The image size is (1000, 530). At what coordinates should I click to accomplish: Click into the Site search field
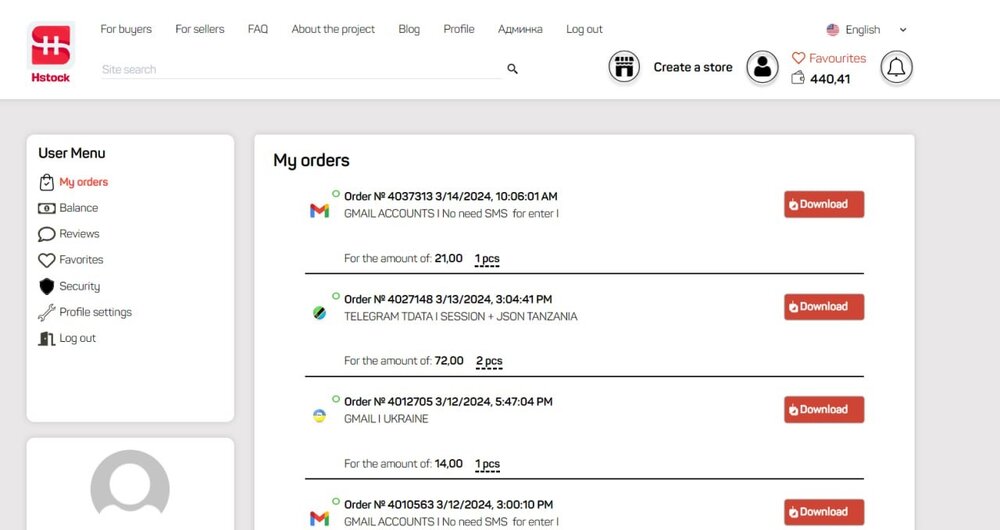(x=301, y=70)
